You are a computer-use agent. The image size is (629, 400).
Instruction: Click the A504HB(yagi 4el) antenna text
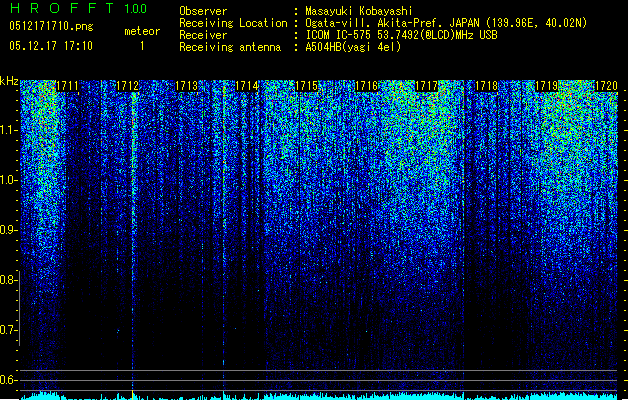[x=353, y=47]
